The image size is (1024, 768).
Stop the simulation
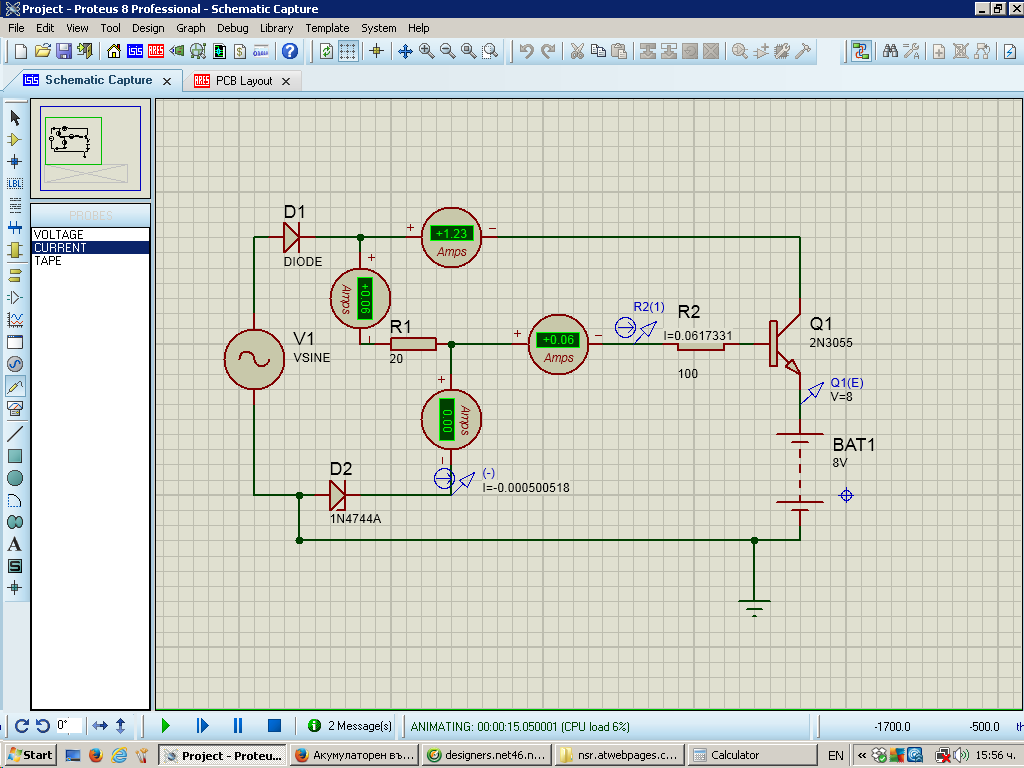tap(274, 725)
